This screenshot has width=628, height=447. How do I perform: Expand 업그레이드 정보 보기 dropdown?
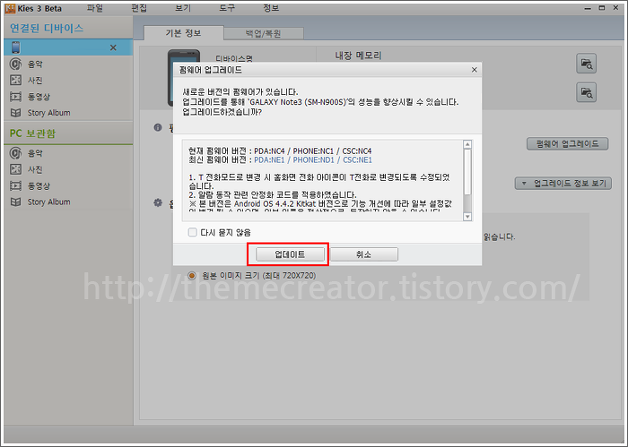point(563,183)
